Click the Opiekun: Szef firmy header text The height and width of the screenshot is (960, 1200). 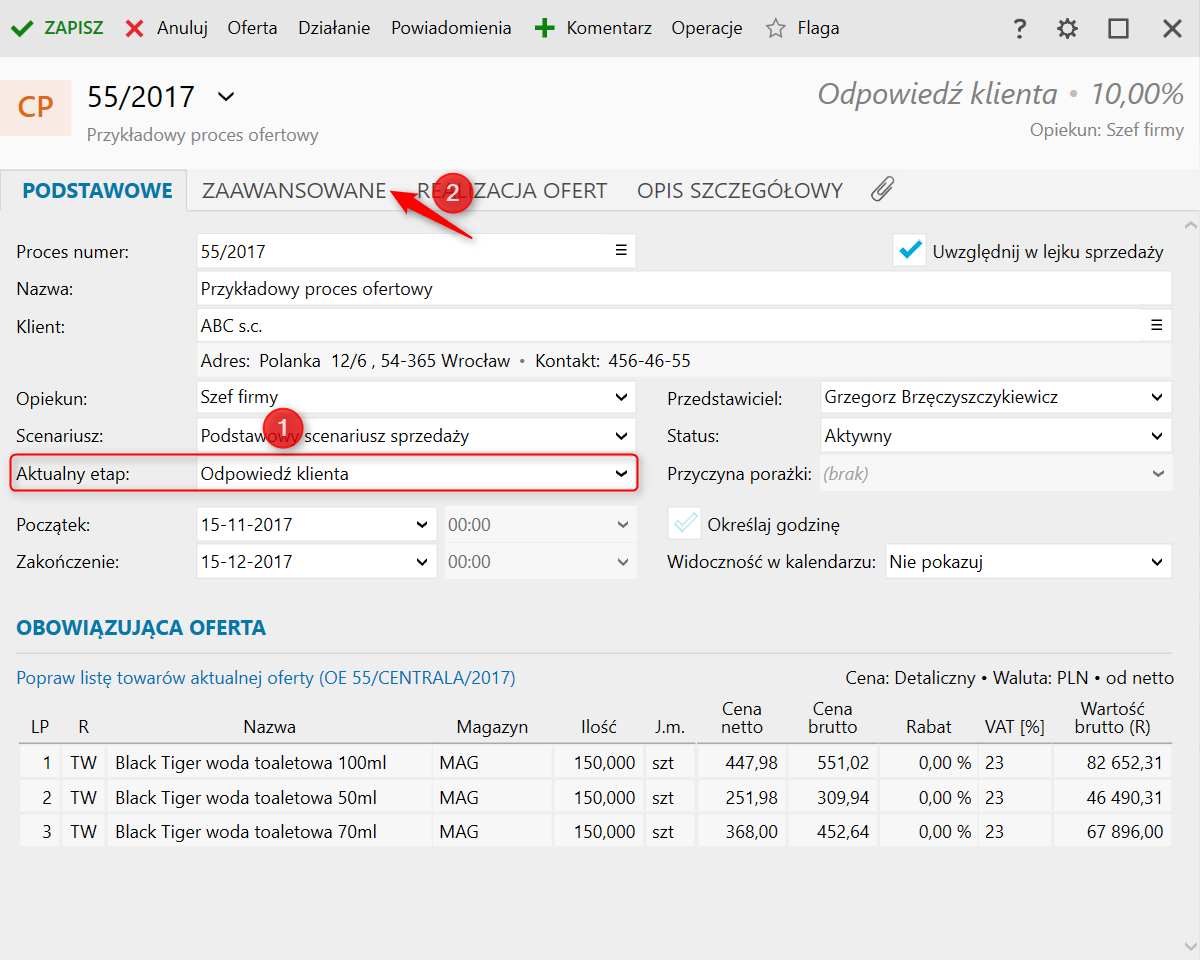click(1107, 131)
